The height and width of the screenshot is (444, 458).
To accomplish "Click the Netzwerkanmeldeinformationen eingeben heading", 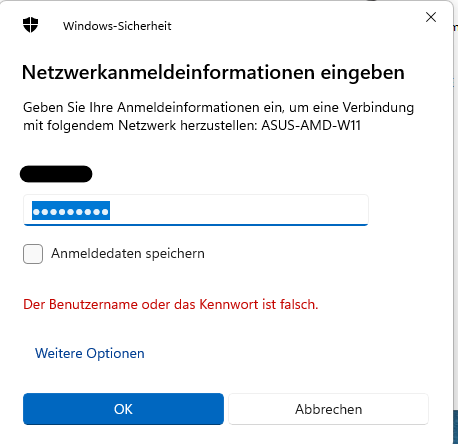I will (x=213, y=72).
